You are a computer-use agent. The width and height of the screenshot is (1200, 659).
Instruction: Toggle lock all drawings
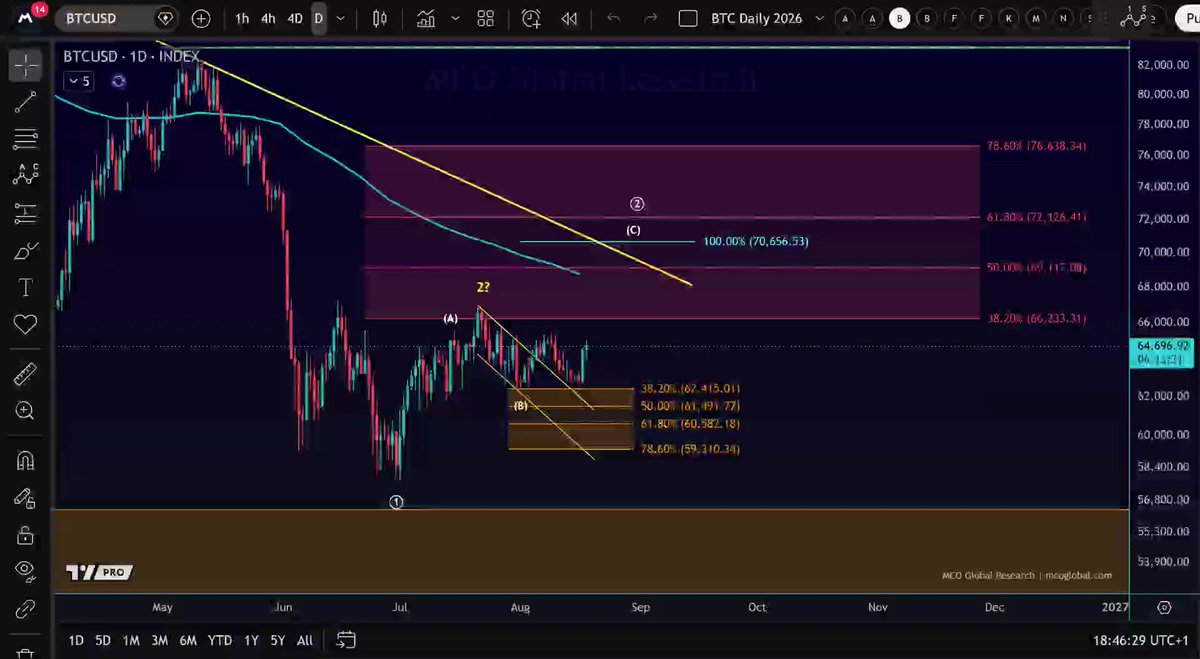(25, 534)
